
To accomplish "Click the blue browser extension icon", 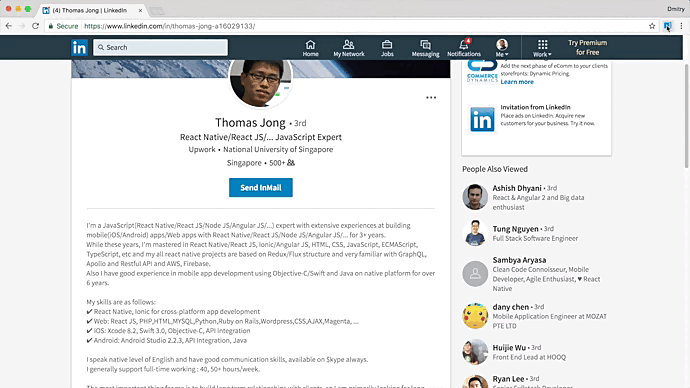I will [x=667, y=26].
